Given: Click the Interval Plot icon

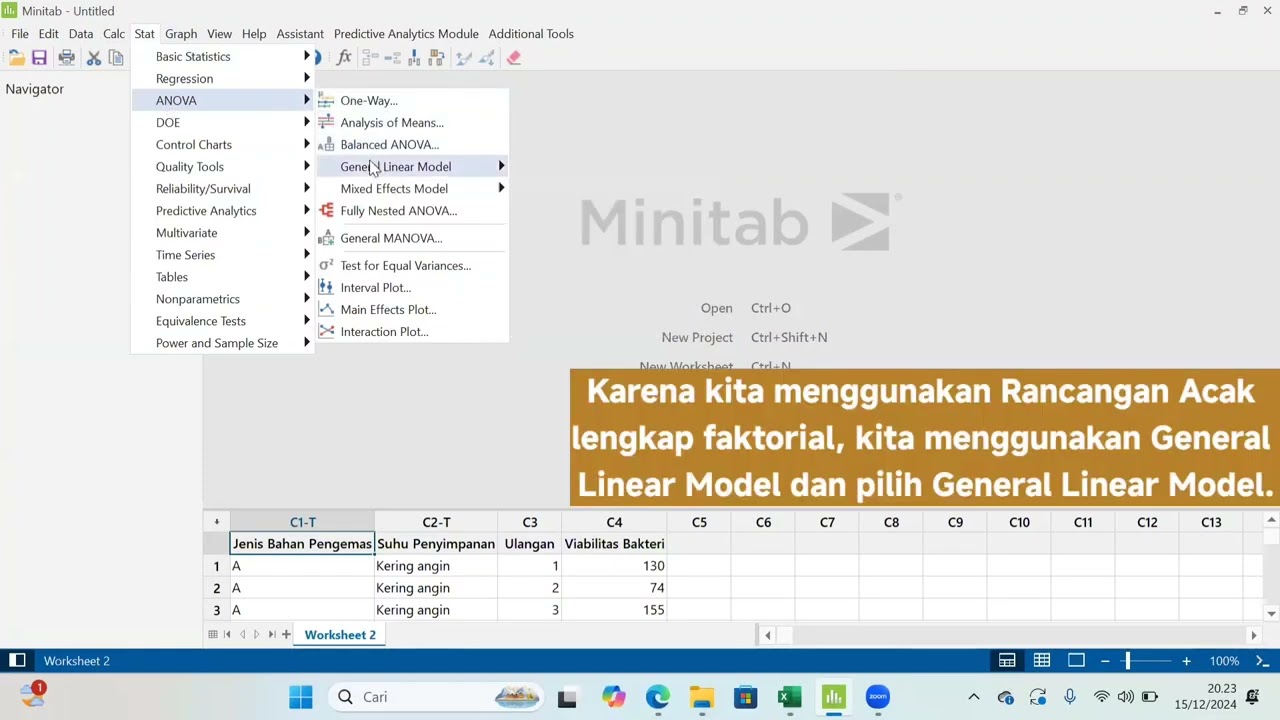Looking at the screenshot, I should coord(326,287).
